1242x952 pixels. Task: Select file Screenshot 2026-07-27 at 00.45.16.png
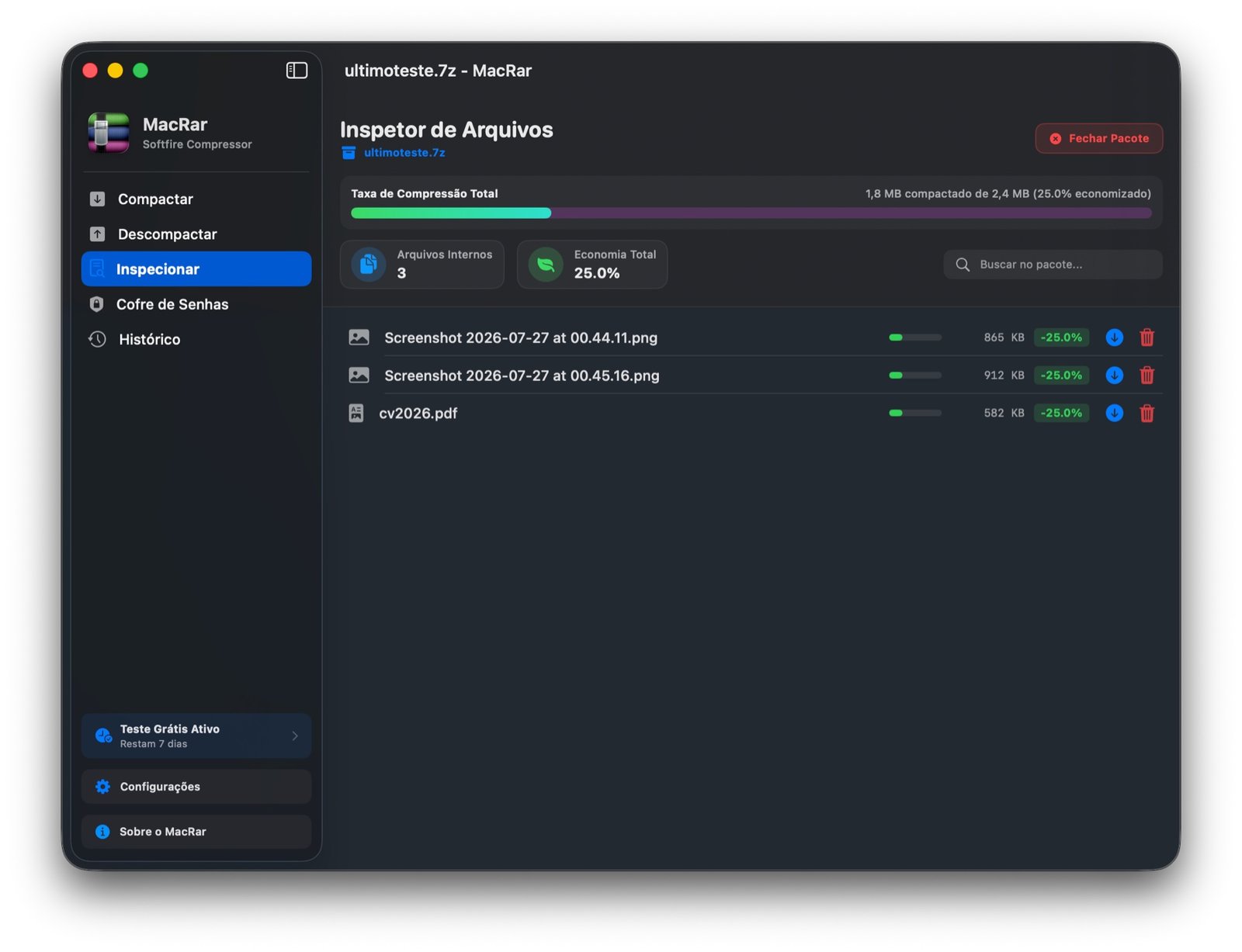click(x=751, y=376)
